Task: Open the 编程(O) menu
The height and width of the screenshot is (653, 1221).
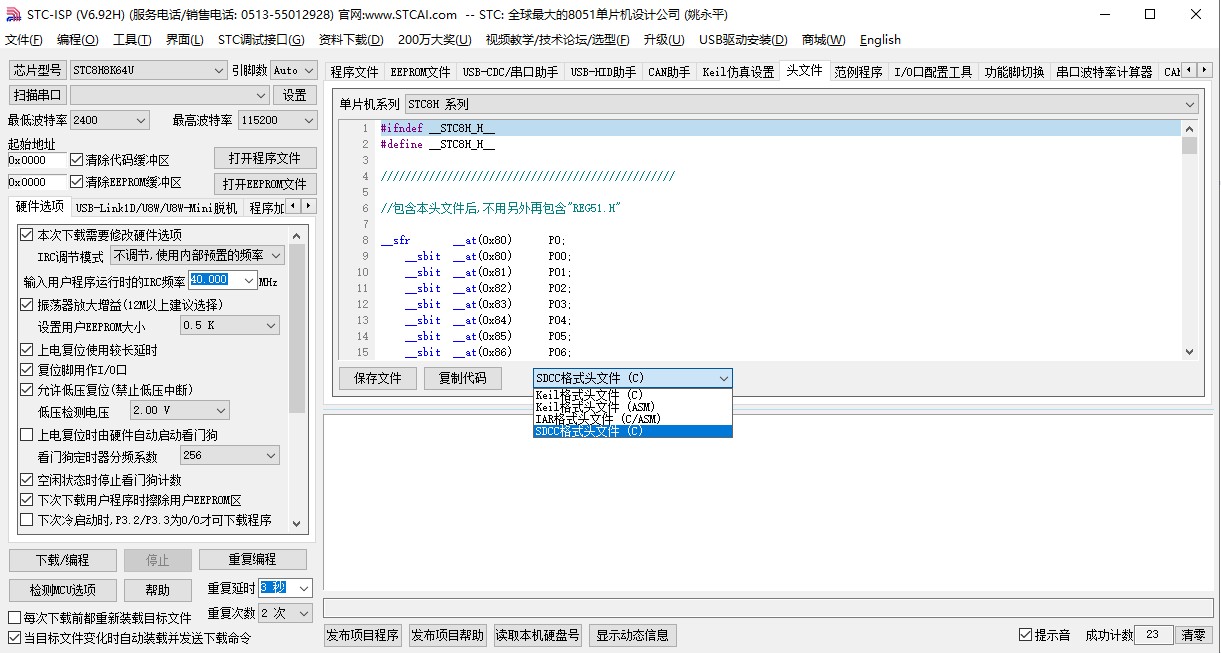Action: click(78, 40)
